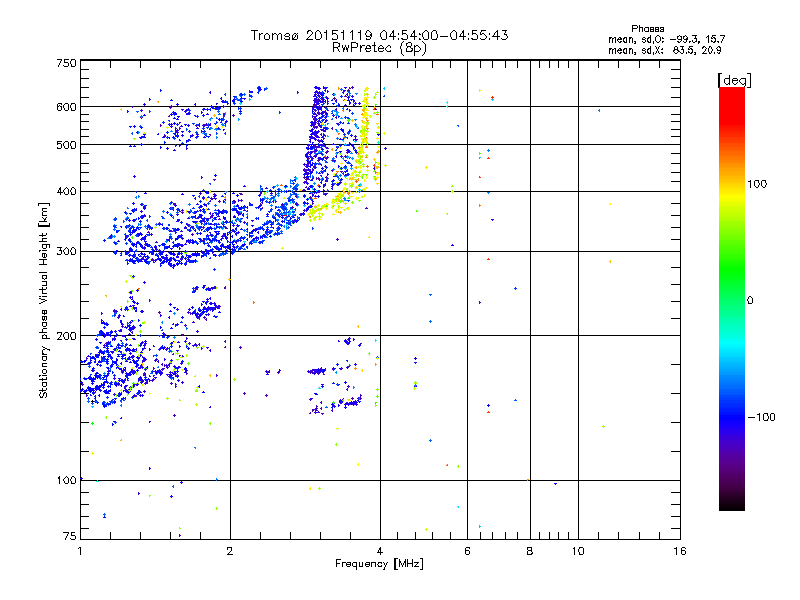Click the '75' y-axis tick label
Image resolution: width=800 pixels, height=600 pixels.
coord(70,536)
